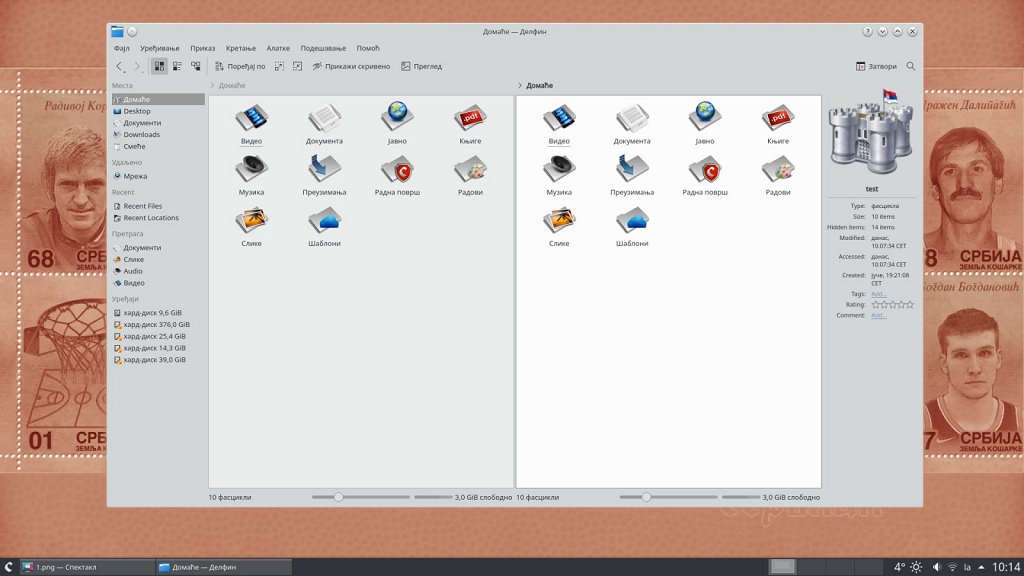Toggle the Преглед preview option
Screen dimensions: 1024x576
421,66
